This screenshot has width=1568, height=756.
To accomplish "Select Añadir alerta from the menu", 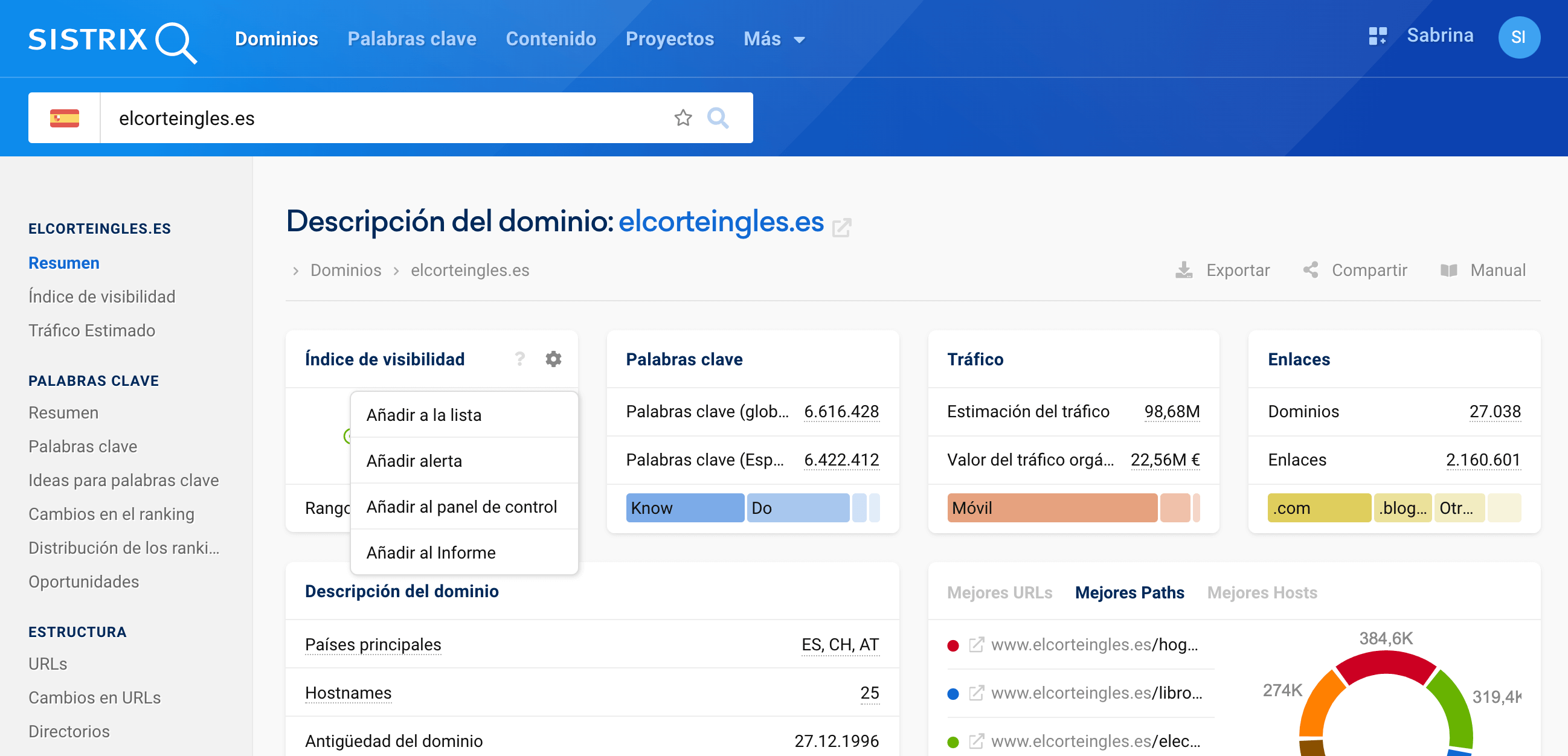I will coord(414,461).
